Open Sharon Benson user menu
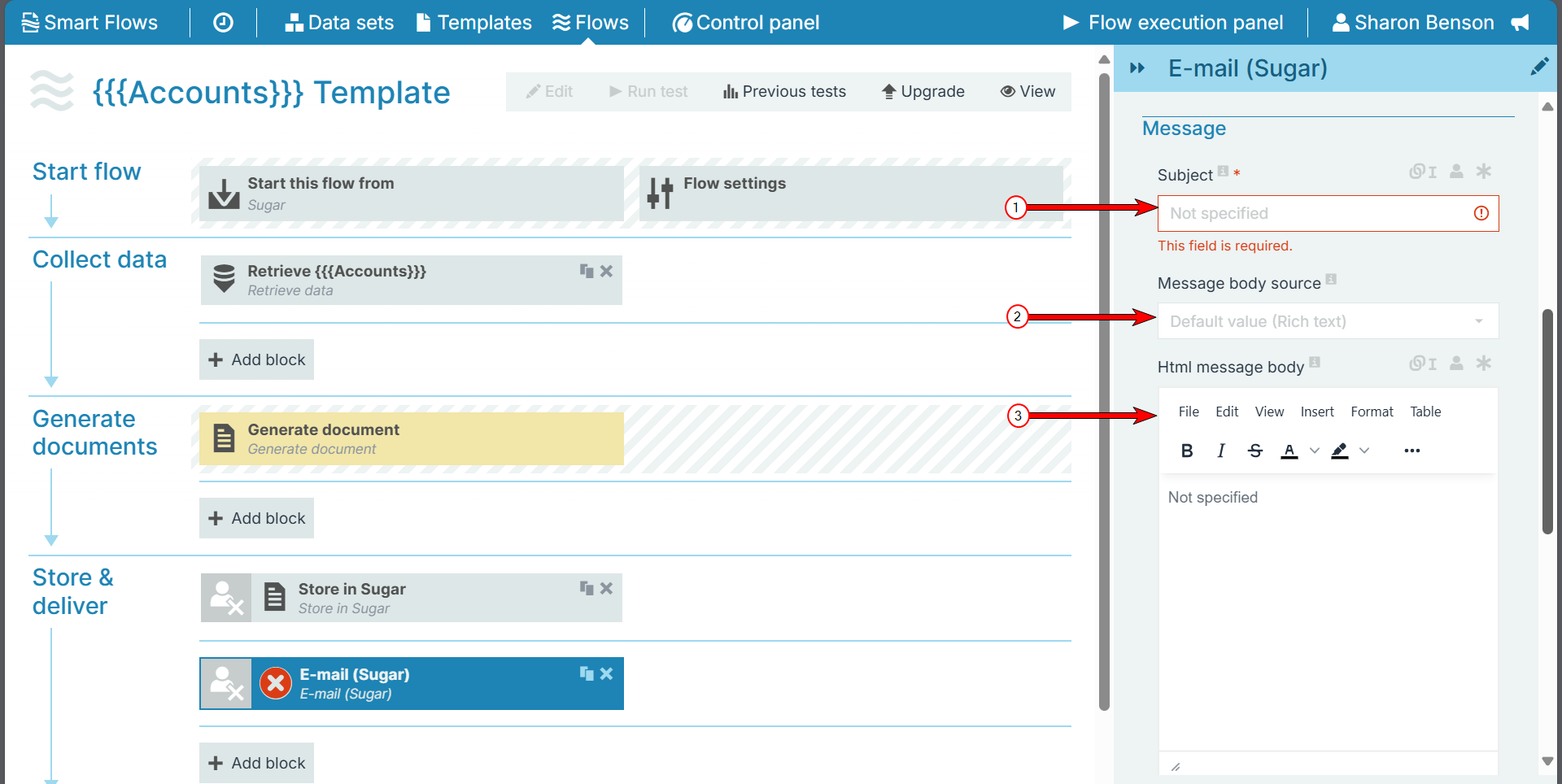1562x784 pixels. point(1413,22)
